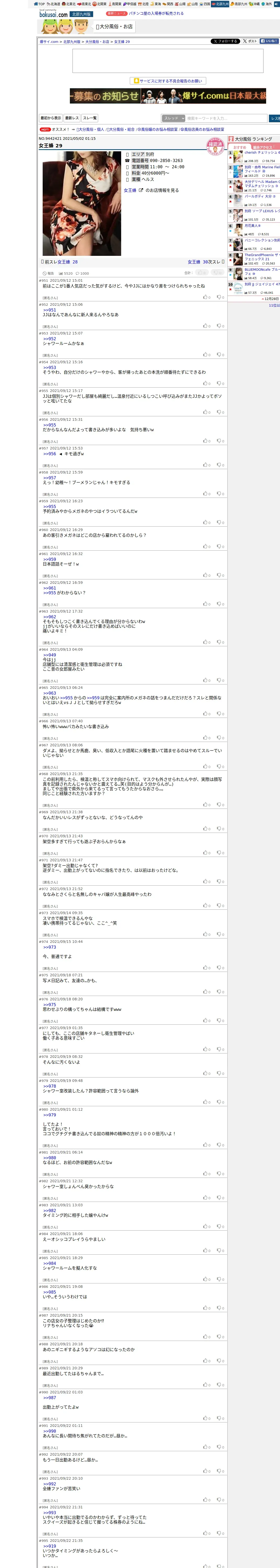The image size is (280, 1568).
Task: Open the >>984 anchor in post #985
Action: pos(49,1263)
